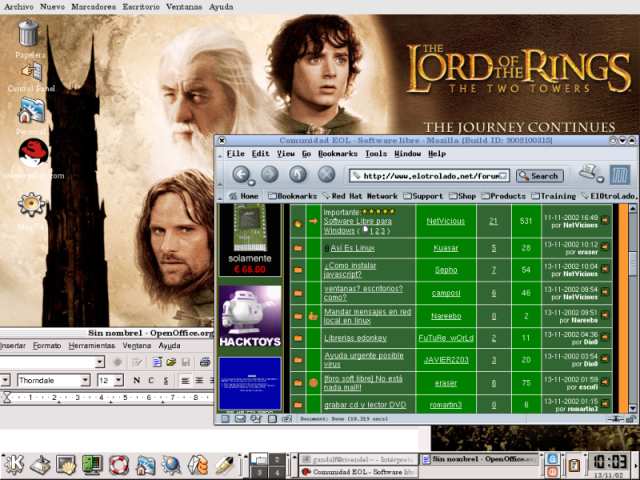Open the font size 12 dropdown

[118, 380]
